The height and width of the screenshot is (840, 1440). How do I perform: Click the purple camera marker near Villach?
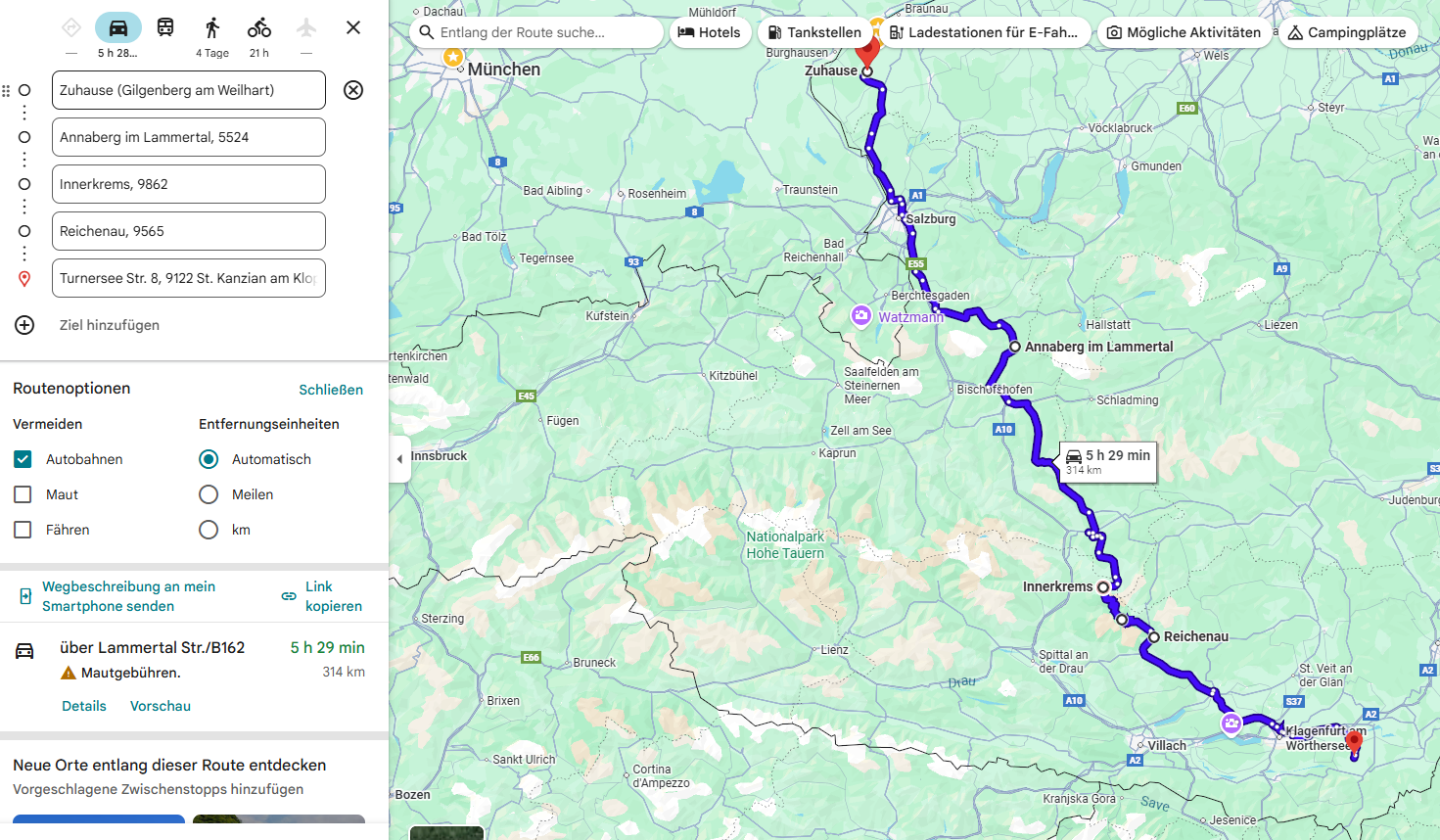(1231, 723)
